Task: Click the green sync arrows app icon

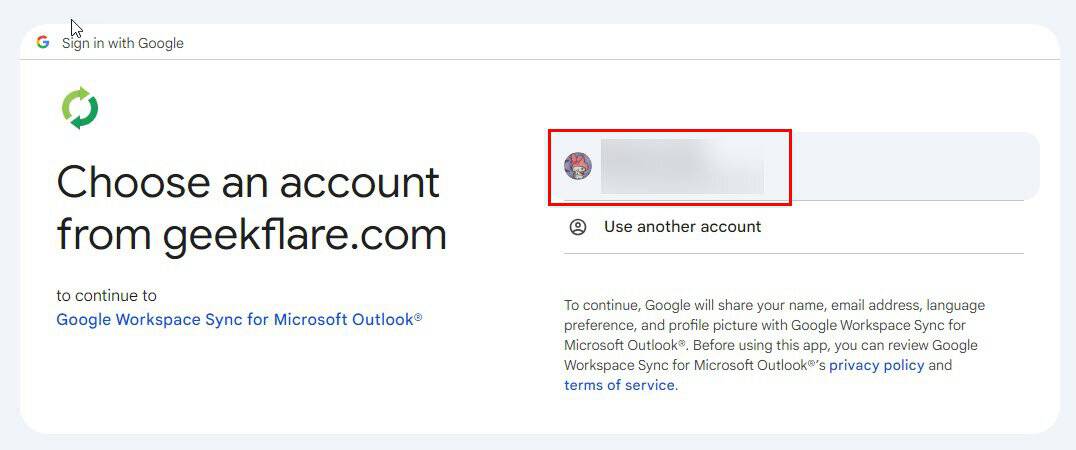Action: coord(80,108)
